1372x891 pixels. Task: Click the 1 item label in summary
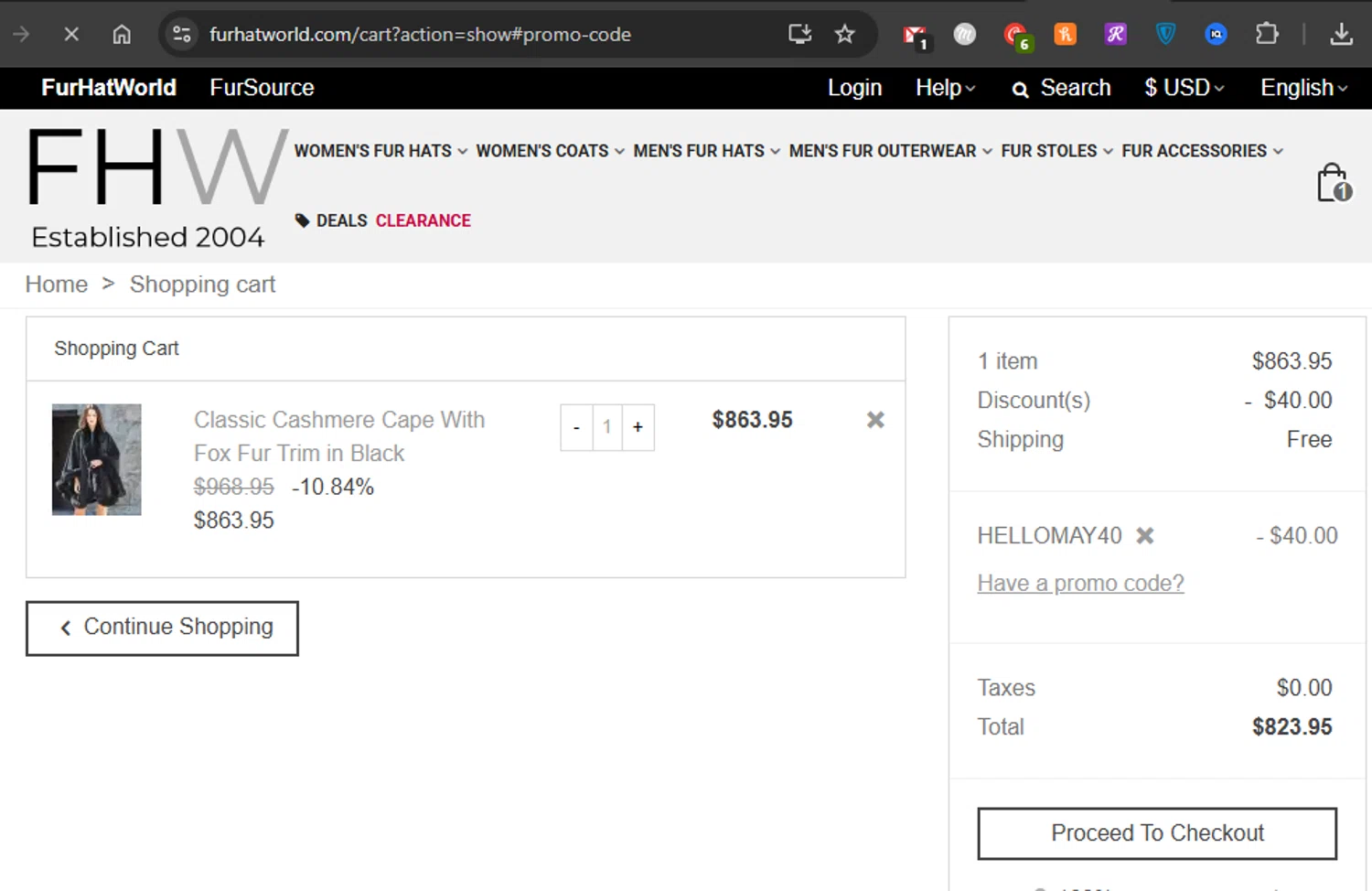tap(1007, 361)
